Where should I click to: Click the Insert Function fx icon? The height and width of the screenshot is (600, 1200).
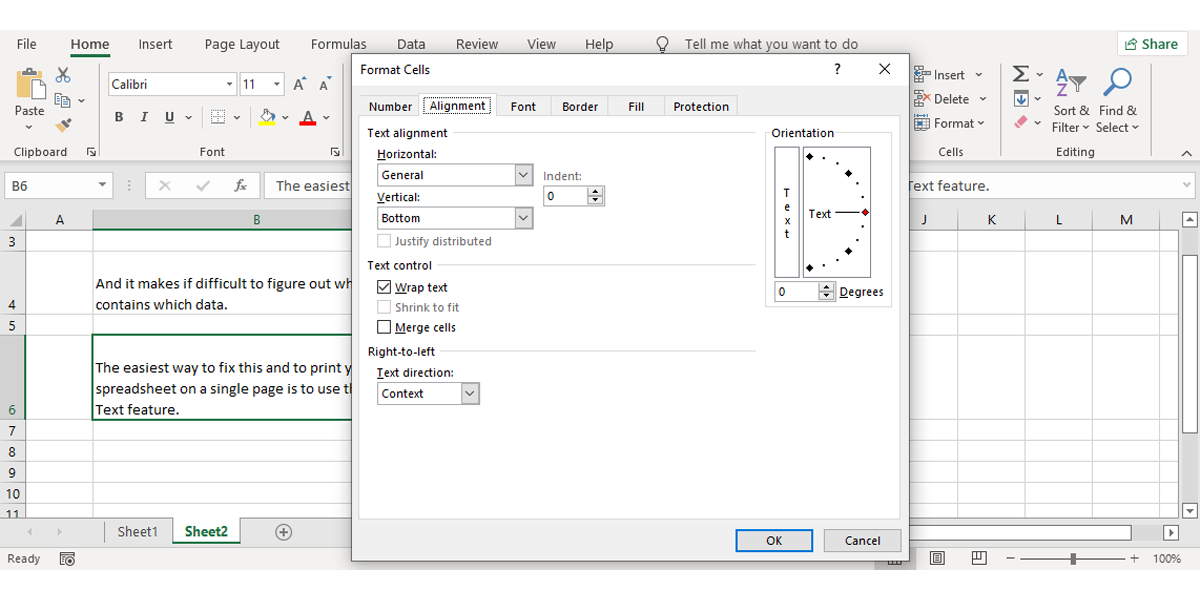(240, 186)
